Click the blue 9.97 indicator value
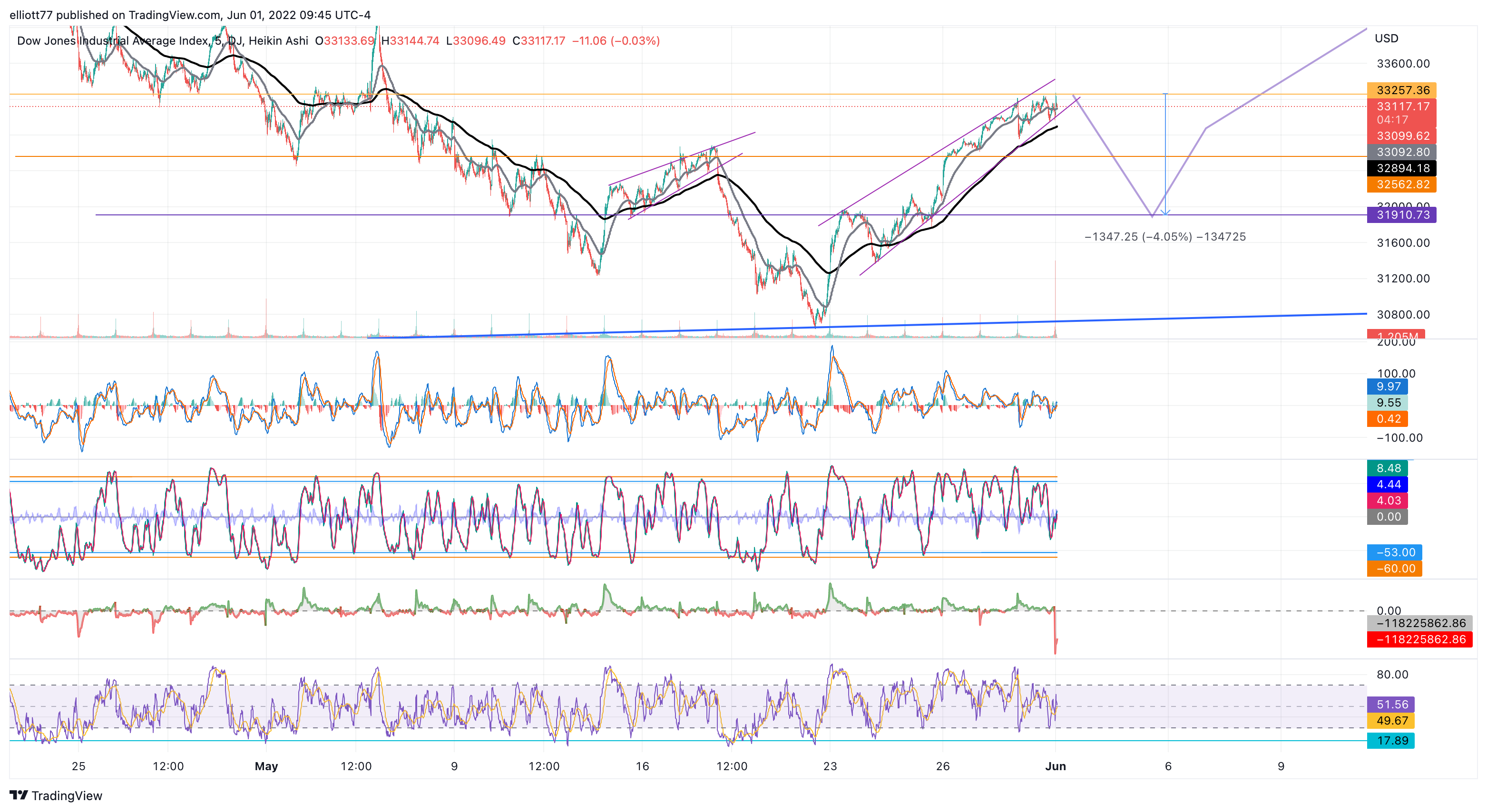This screenshot has width=1487, height=812. pos(1387,387)
